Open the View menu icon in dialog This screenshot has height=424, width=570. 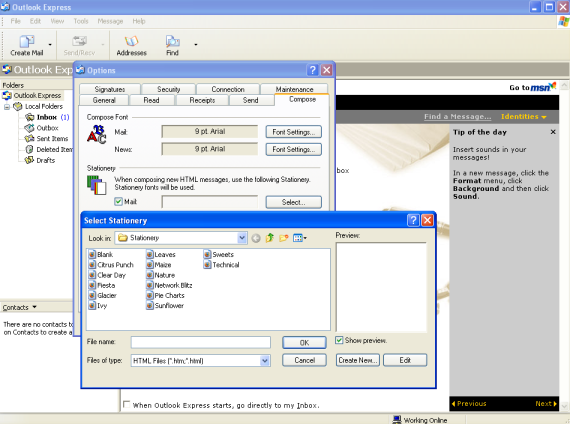click(300, 238)
